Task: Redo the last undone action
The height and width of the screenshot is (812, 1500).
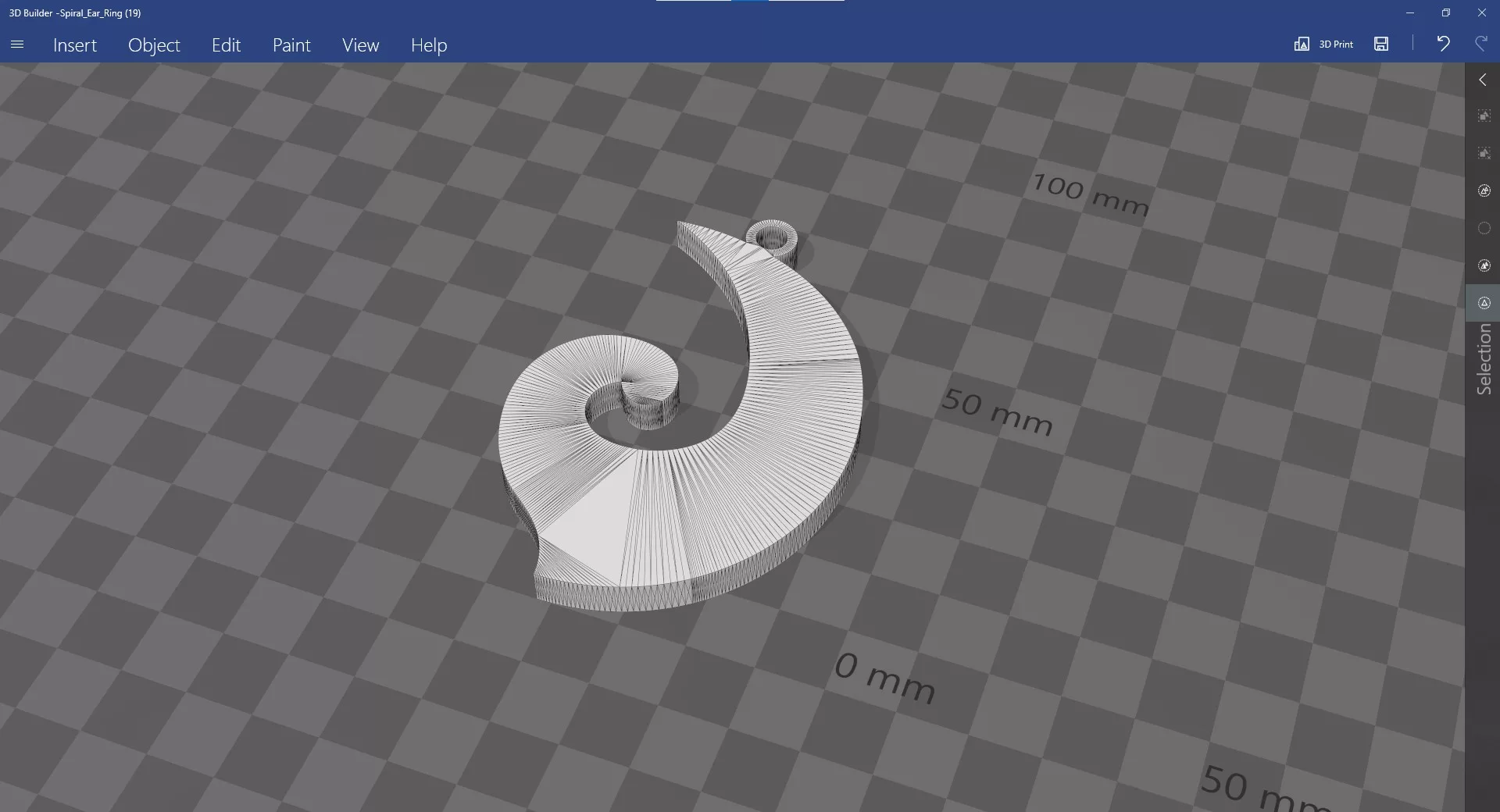Action: point(1480,44)
